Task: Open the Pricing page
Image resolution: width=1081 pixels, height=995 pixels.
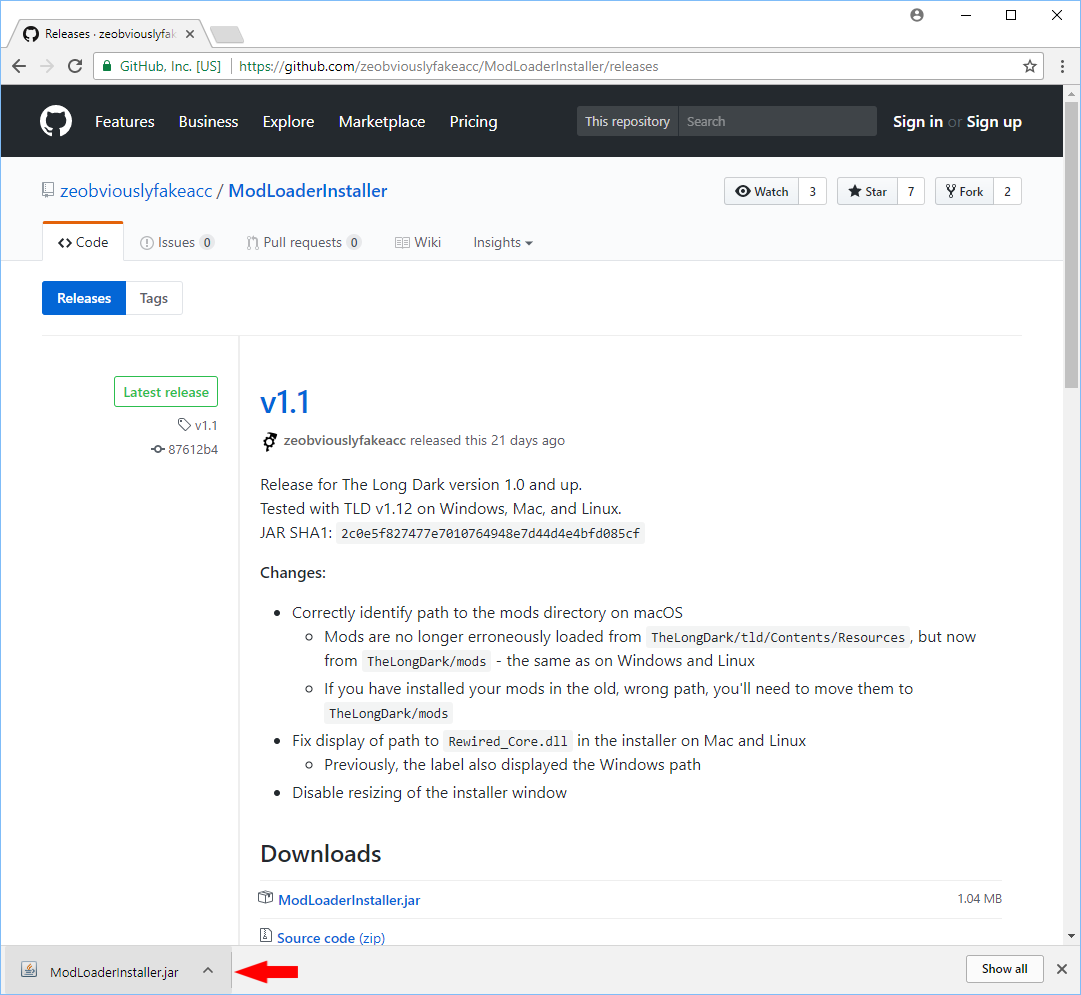Action: pos(474,121)
